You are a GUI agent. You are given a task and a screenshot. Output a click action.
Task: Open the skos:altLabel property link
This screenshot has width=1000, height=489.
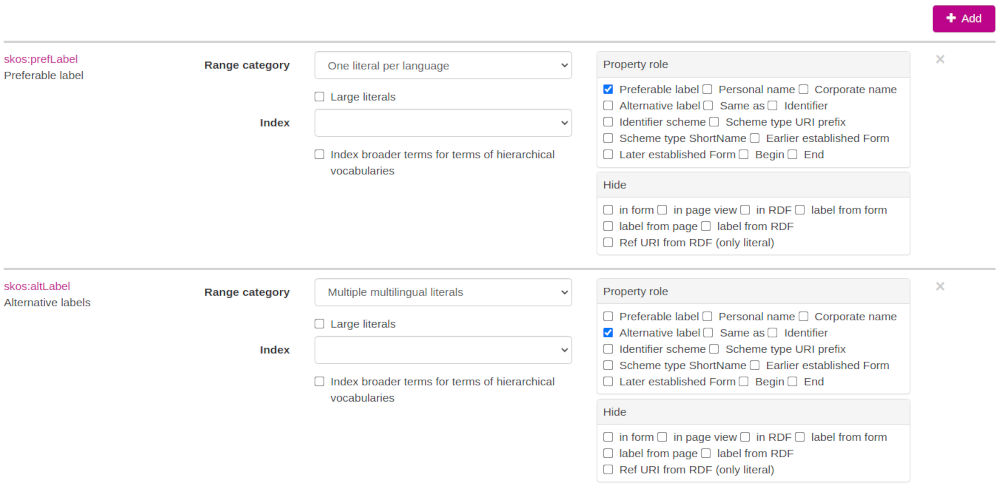click(x=37, y=286)
